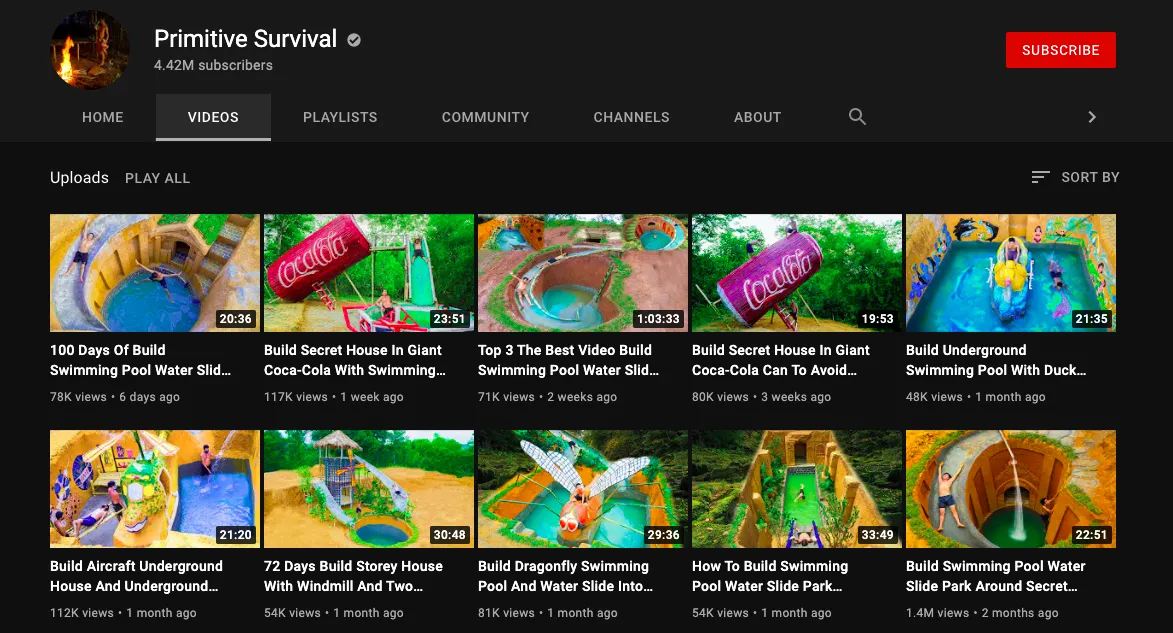This screenshot has height=633, width=1173.
Task: Click title '100 Days Of Build Swimming Pool'
Action: 141,360
